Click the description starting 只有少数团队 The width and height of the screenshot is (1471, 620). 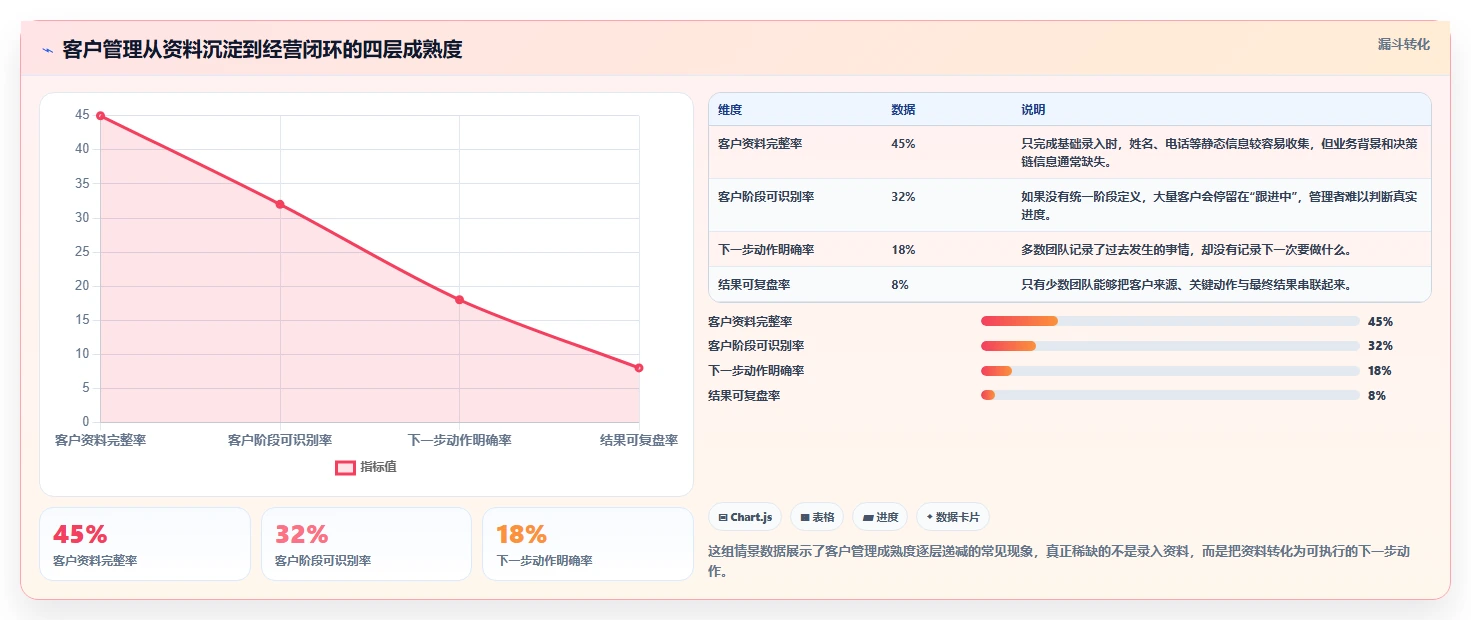pyautogui.click(x=1187, y=284)
